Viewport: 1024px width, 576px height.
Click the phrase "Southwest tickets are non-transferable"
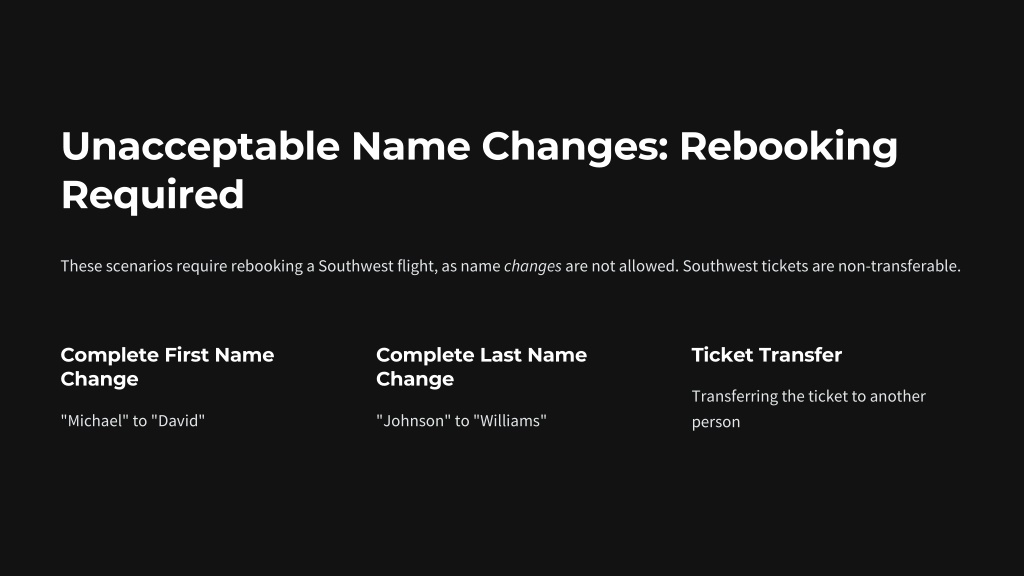coord(820,266)
